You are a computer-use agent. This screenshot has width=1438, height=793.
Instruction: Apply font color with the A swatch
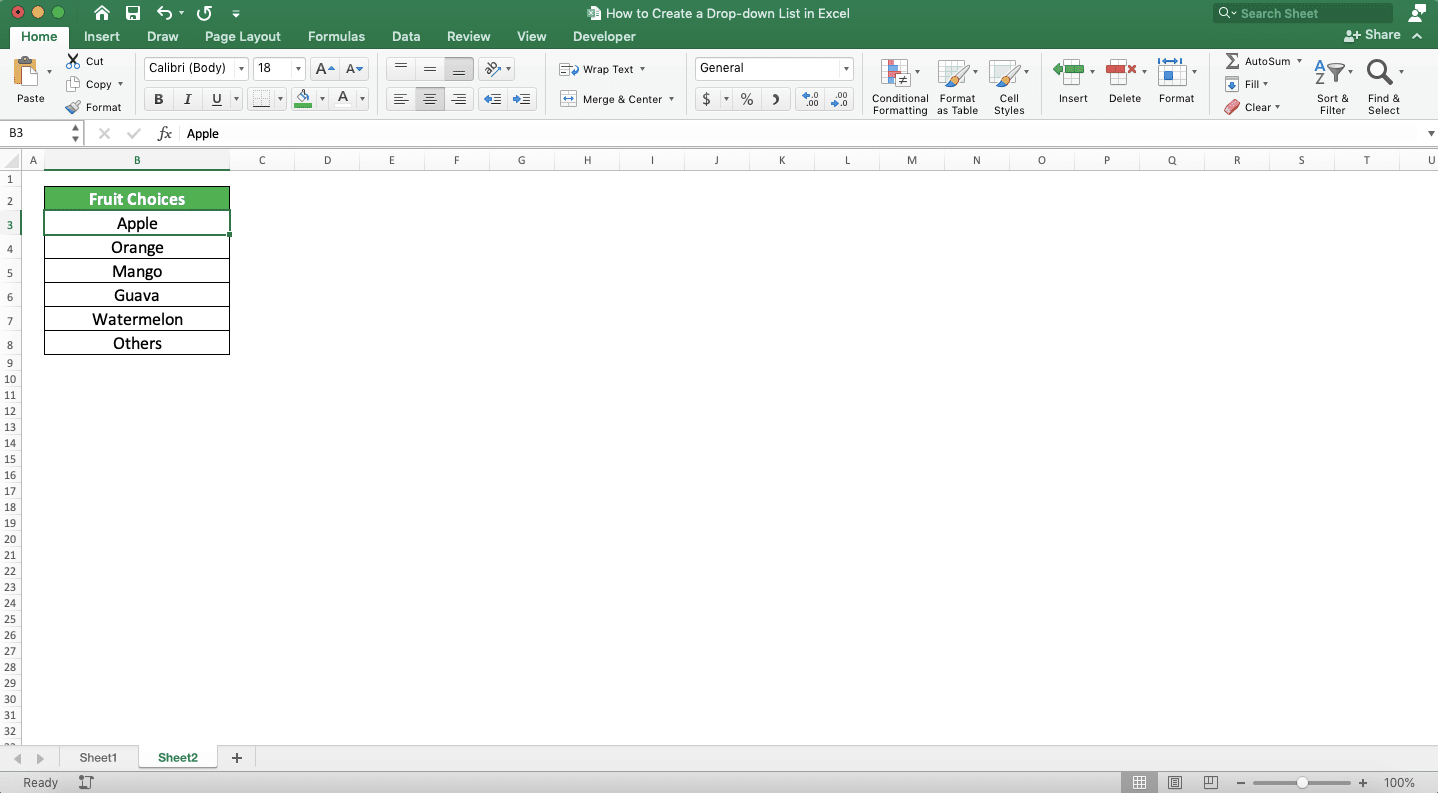[x=343, y=99]
